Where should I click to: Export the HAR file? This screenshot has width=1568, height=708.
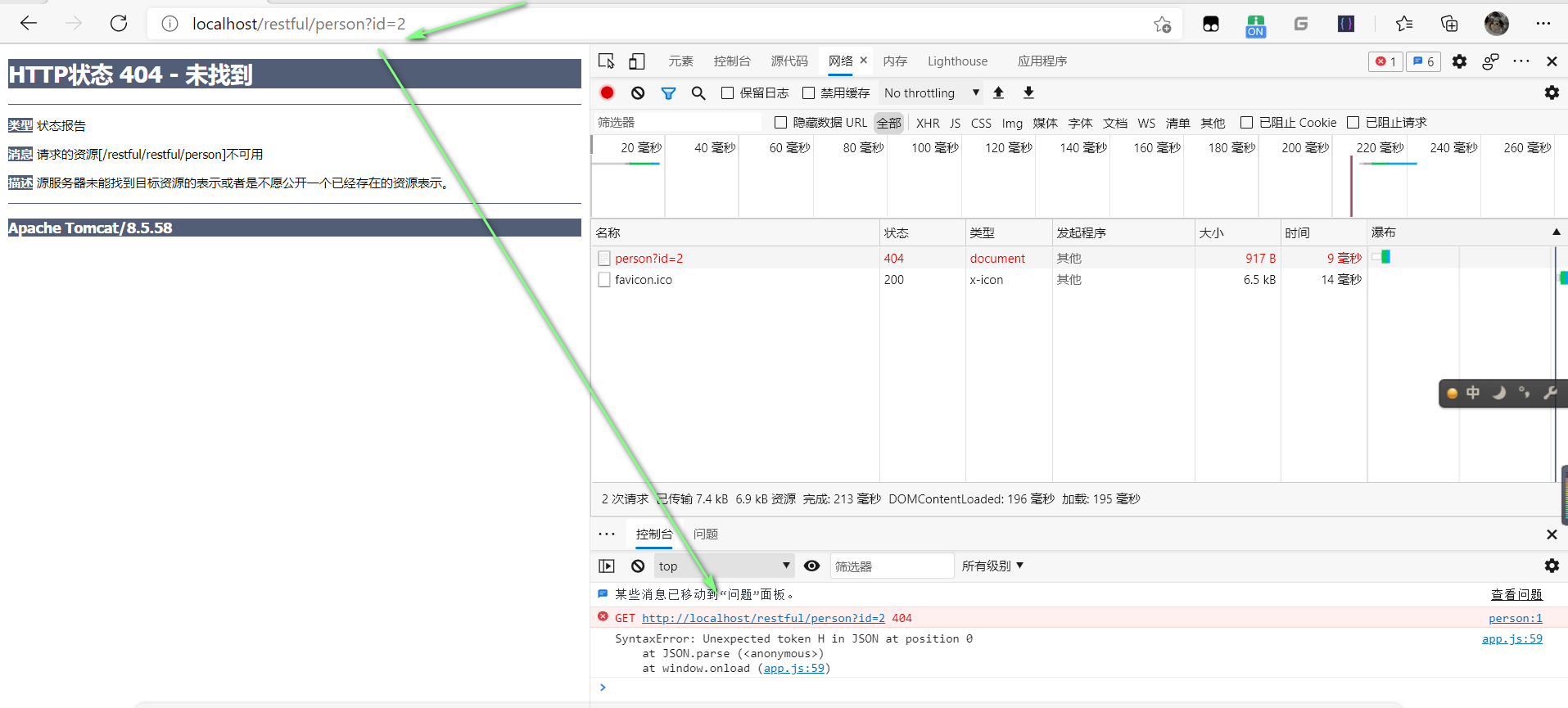pyautogui.click(x=1028, y=93)
